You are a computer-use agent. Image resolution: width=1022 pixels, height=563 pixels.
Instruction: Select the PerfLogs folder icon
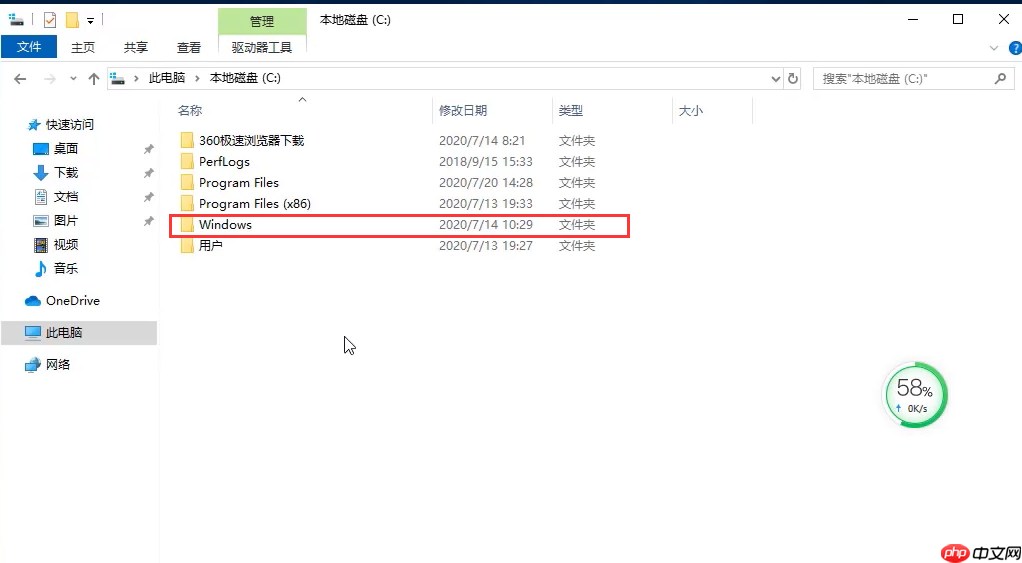coord(187,162)
